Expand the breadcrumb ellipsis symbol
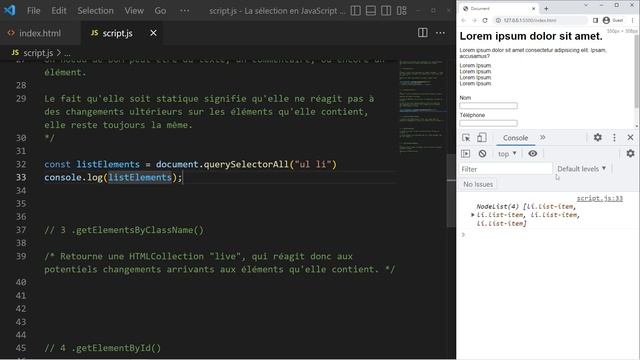Viewport: 640px width, 360px height. [67, 53]
